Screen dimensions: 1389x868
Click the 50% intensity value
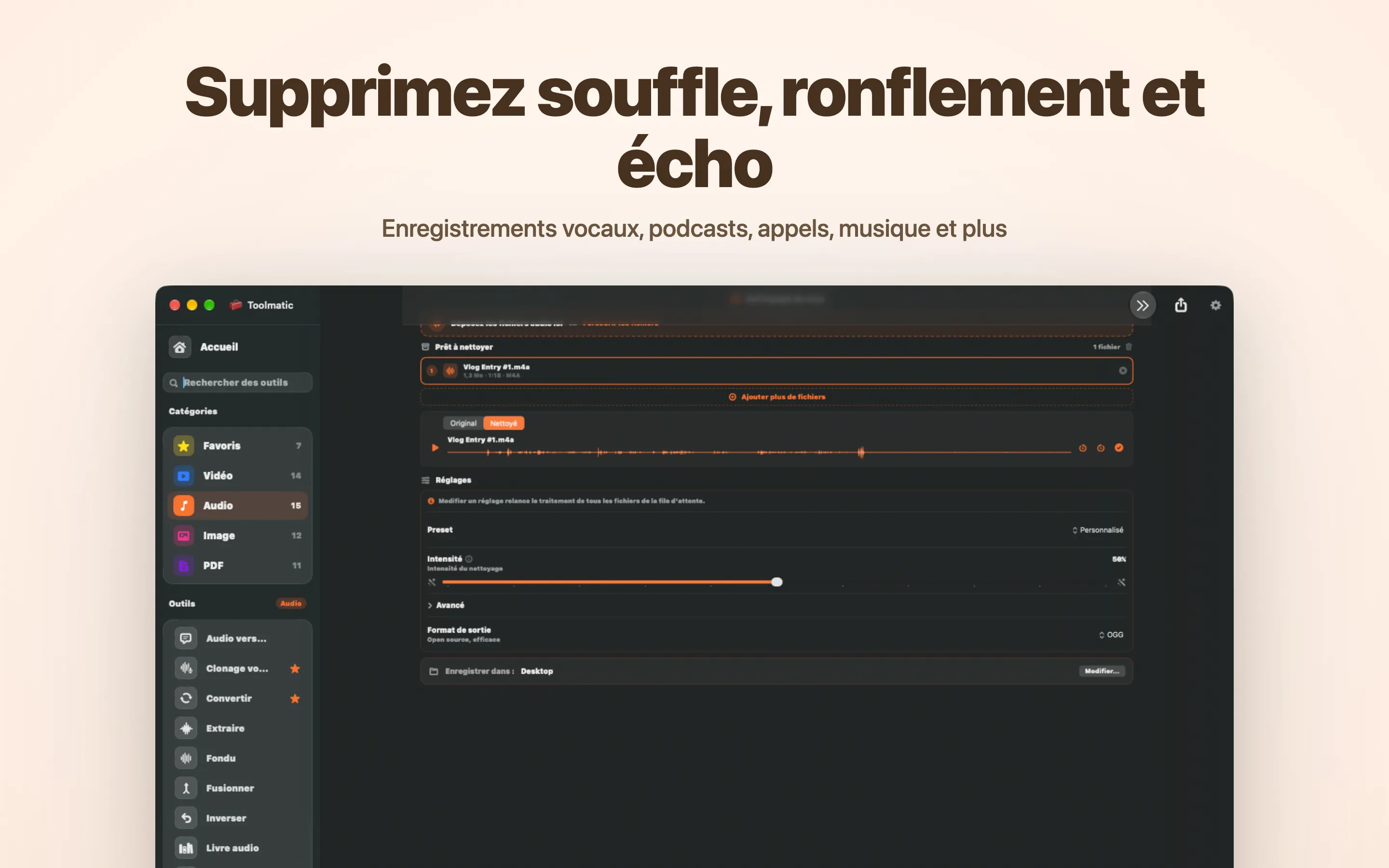(x=1118, y=559)
